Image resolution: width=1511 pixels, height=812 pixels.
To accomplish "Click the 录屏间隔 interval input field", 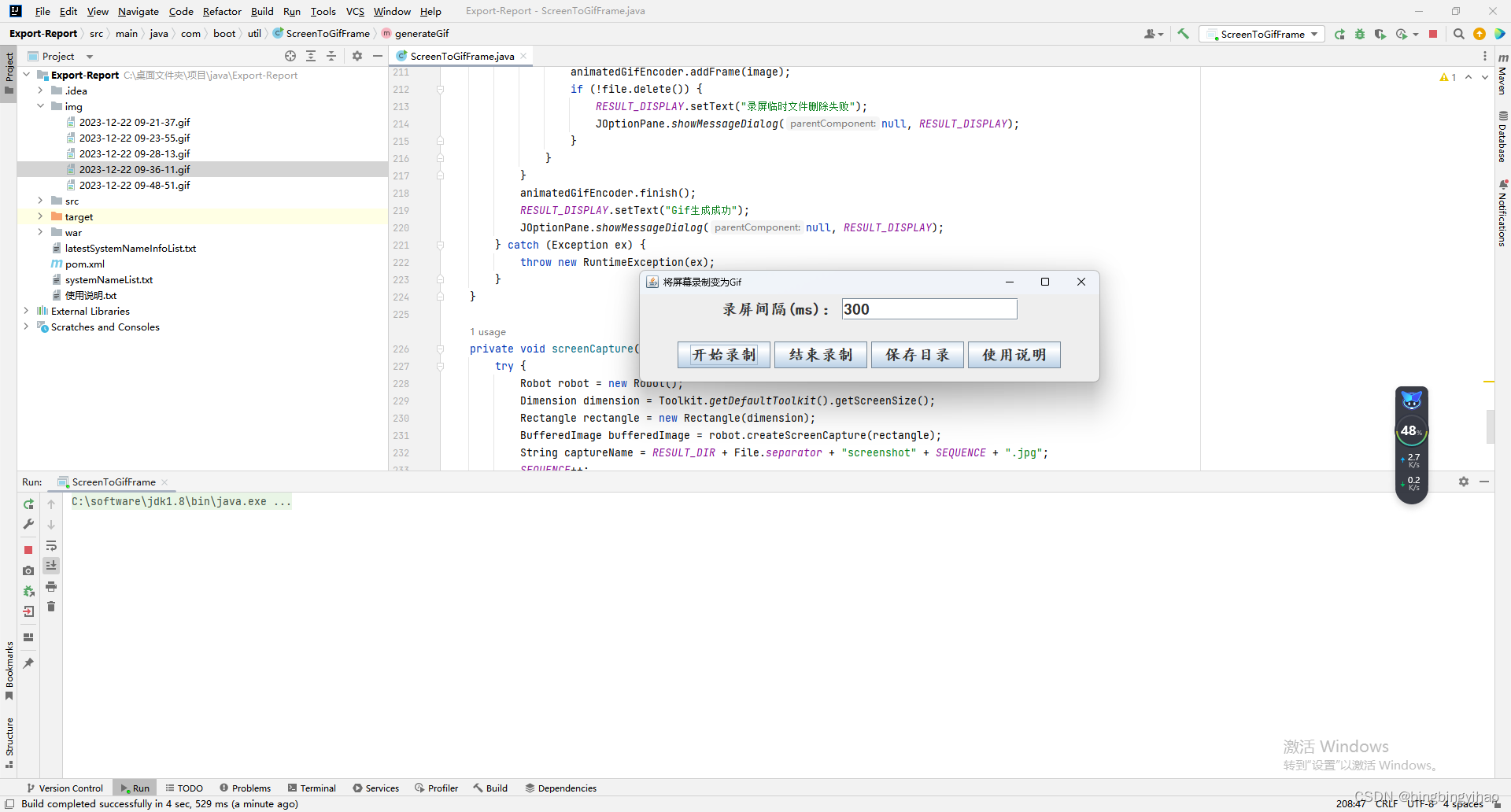I will coord(929,309).
